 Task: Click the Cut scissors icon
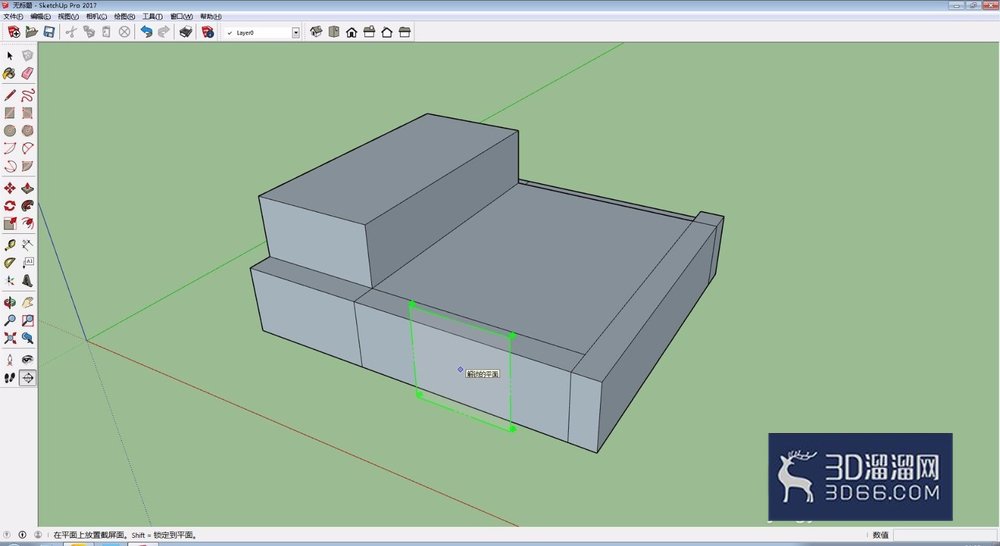tap(71, 32)
